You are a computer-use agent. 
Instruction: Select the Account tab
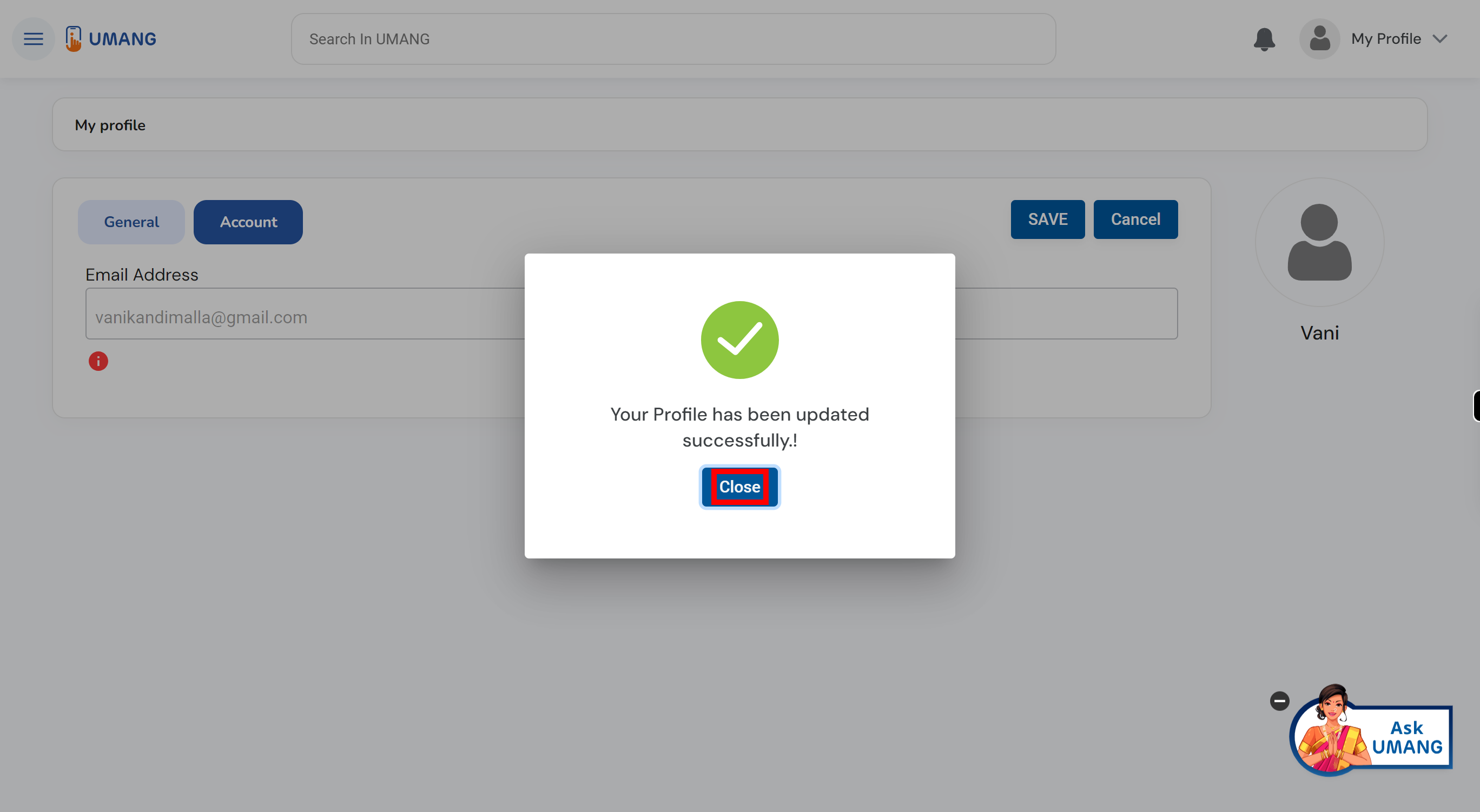[x=248, y=222]
